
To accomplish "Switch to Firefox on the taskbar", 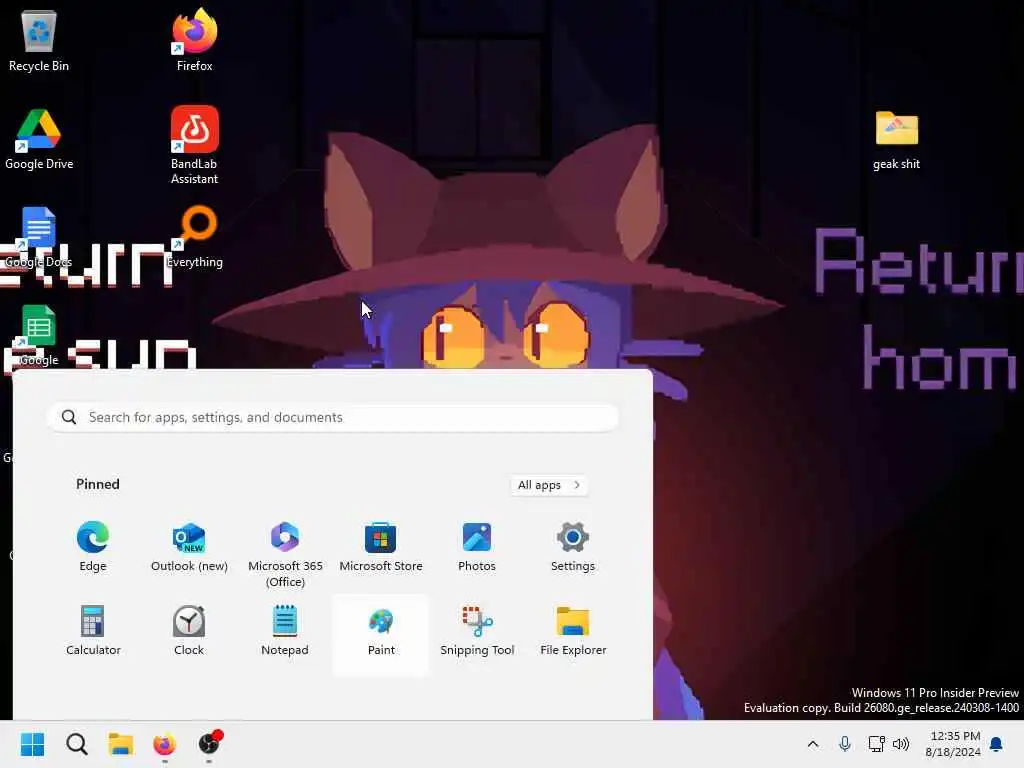I will coord(165,744).
